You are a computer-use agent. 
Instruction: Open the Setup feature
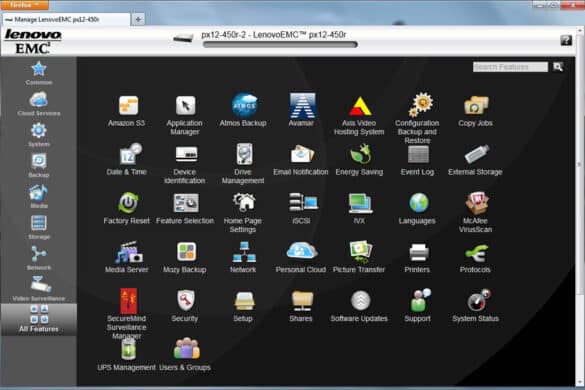pyautogui.click(x=243, y=306)
